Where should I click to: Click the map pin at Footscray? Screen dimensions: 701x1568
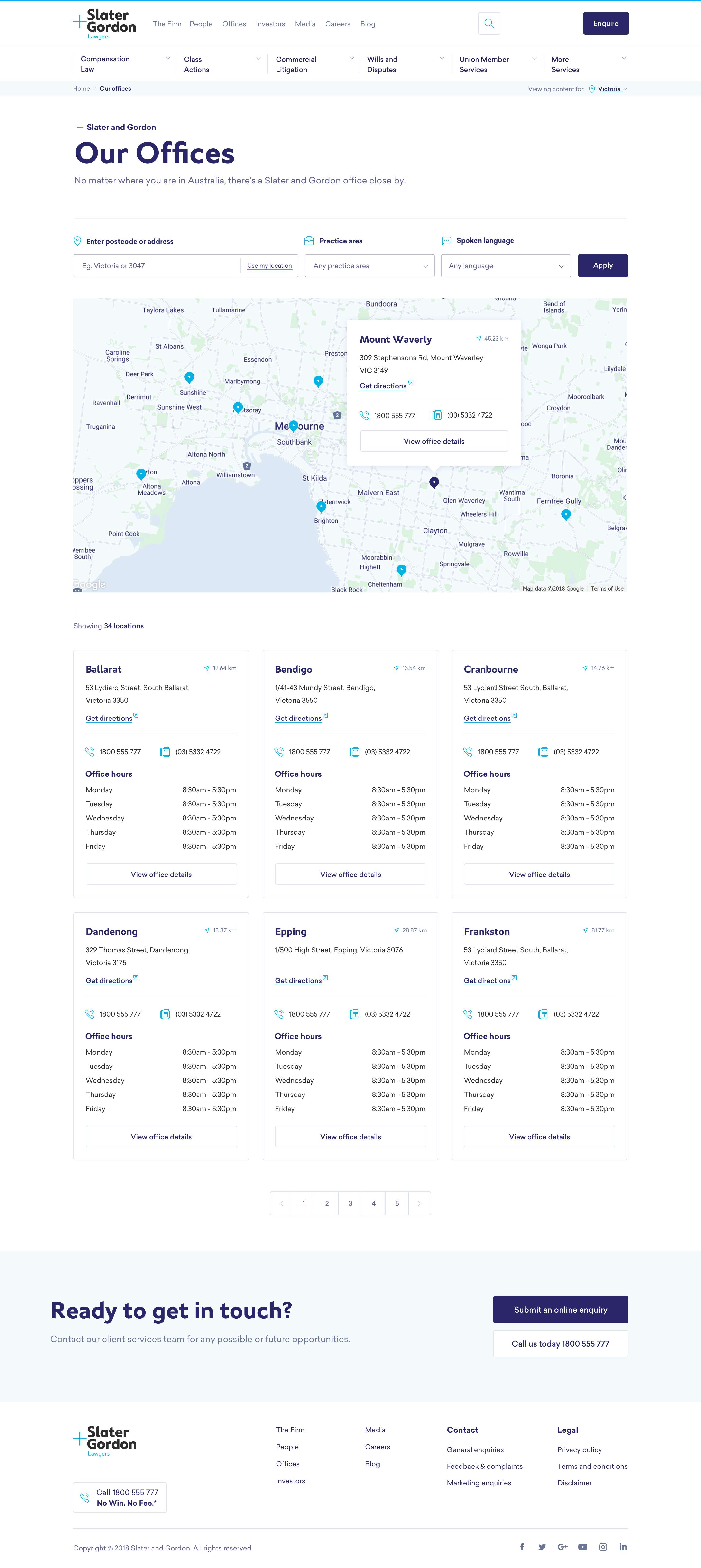[238, 407]
